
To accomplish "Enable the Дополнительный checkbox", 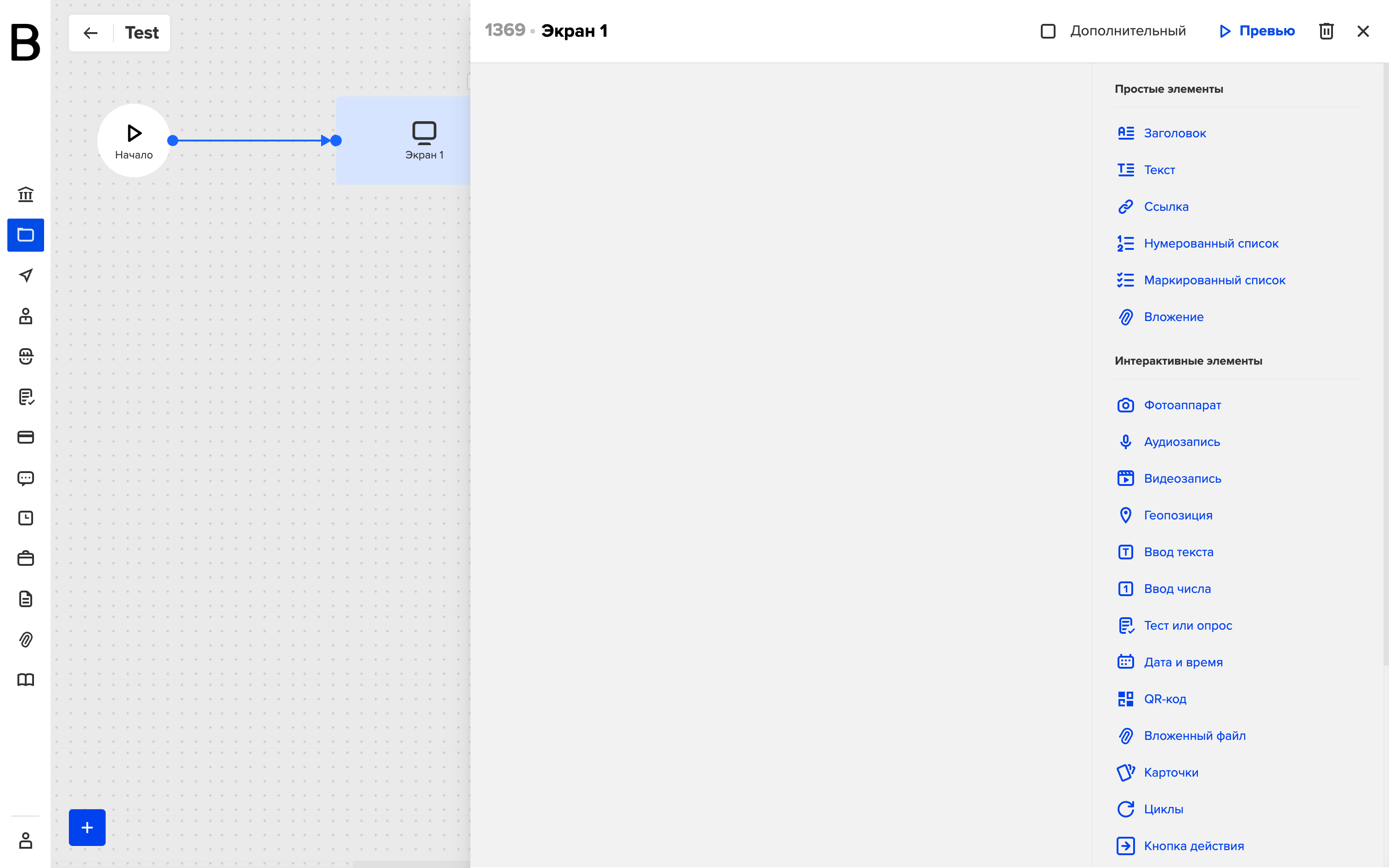I will (1048, 31).
